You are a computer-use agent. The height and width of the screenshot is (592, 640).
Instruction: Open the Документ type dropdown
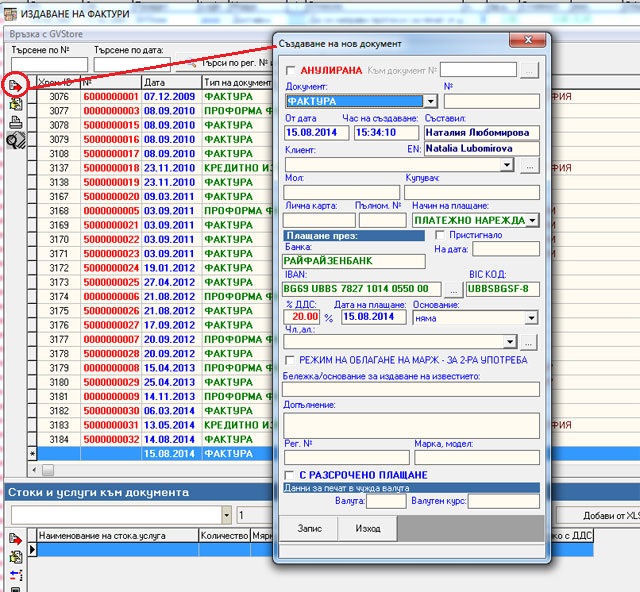(x=430, y=101)
